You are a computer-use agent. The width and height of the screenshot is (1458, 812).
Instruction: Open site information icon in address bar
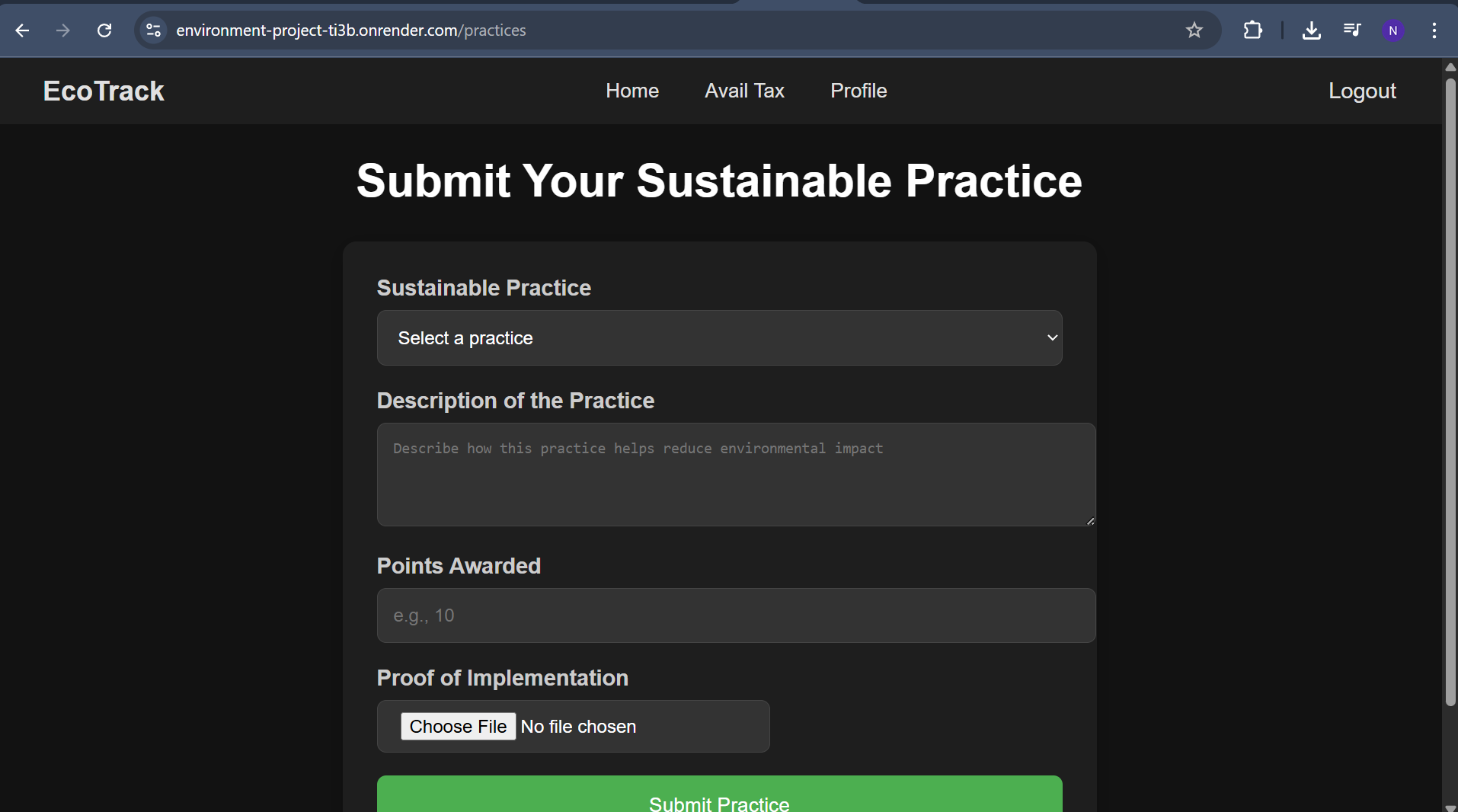[x=153, y=30]
